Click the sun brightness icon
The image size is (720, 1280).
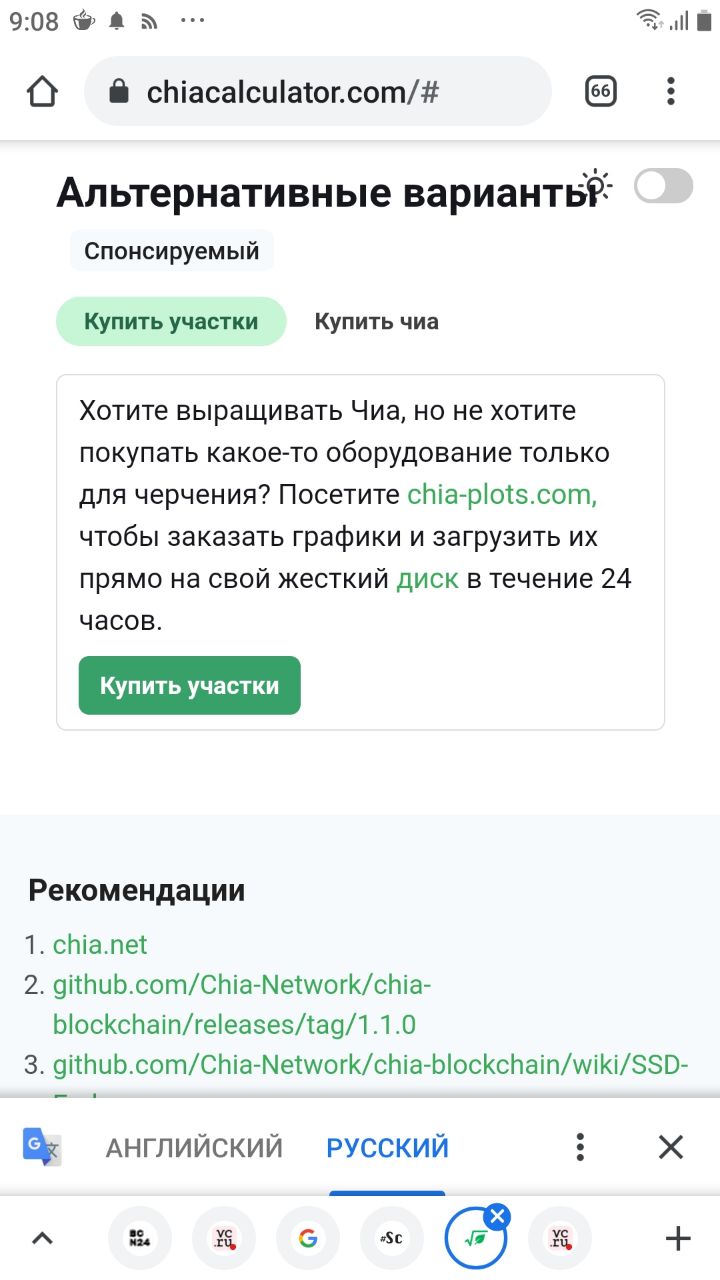597,185
